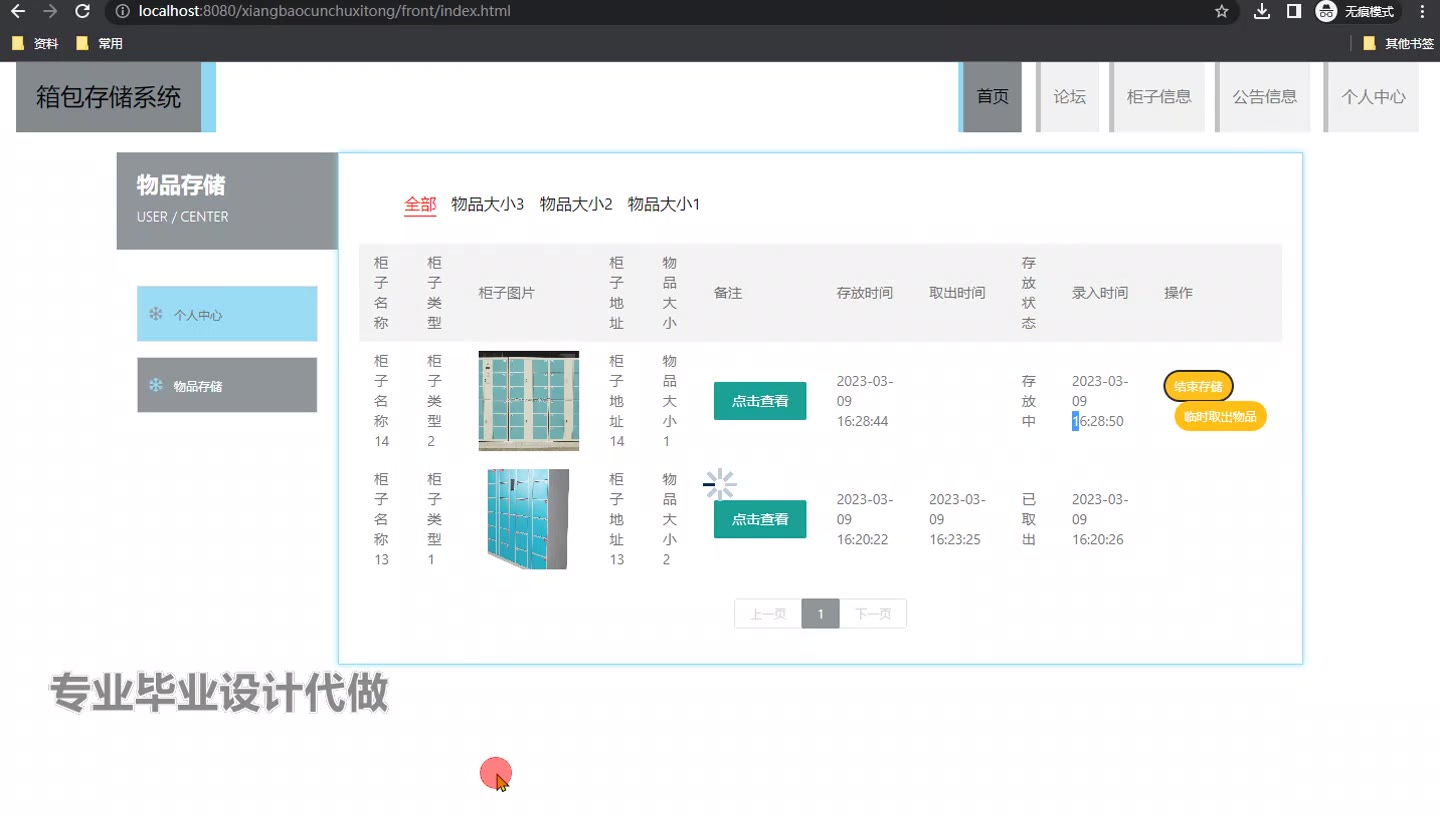The height and width of the screenshot is (816, 1440).
Task: Open Chrome three-dot menu
Action: click(x=1422, y=12)
